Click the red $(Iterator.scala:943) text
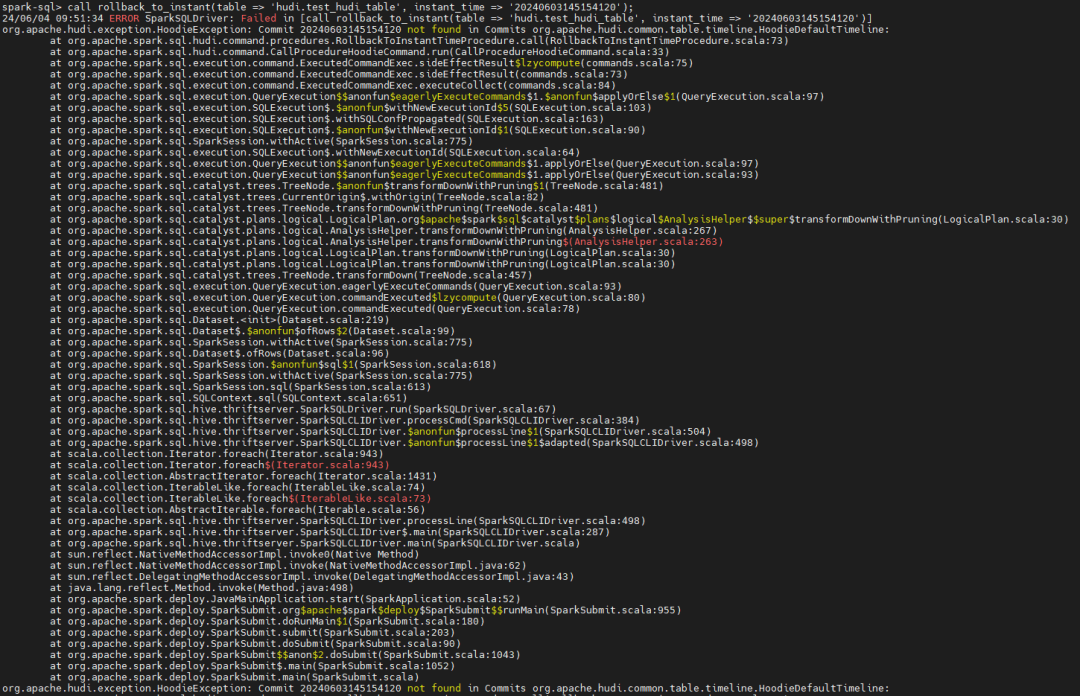Screen dimensions: 1080x696 coord(327,465)
